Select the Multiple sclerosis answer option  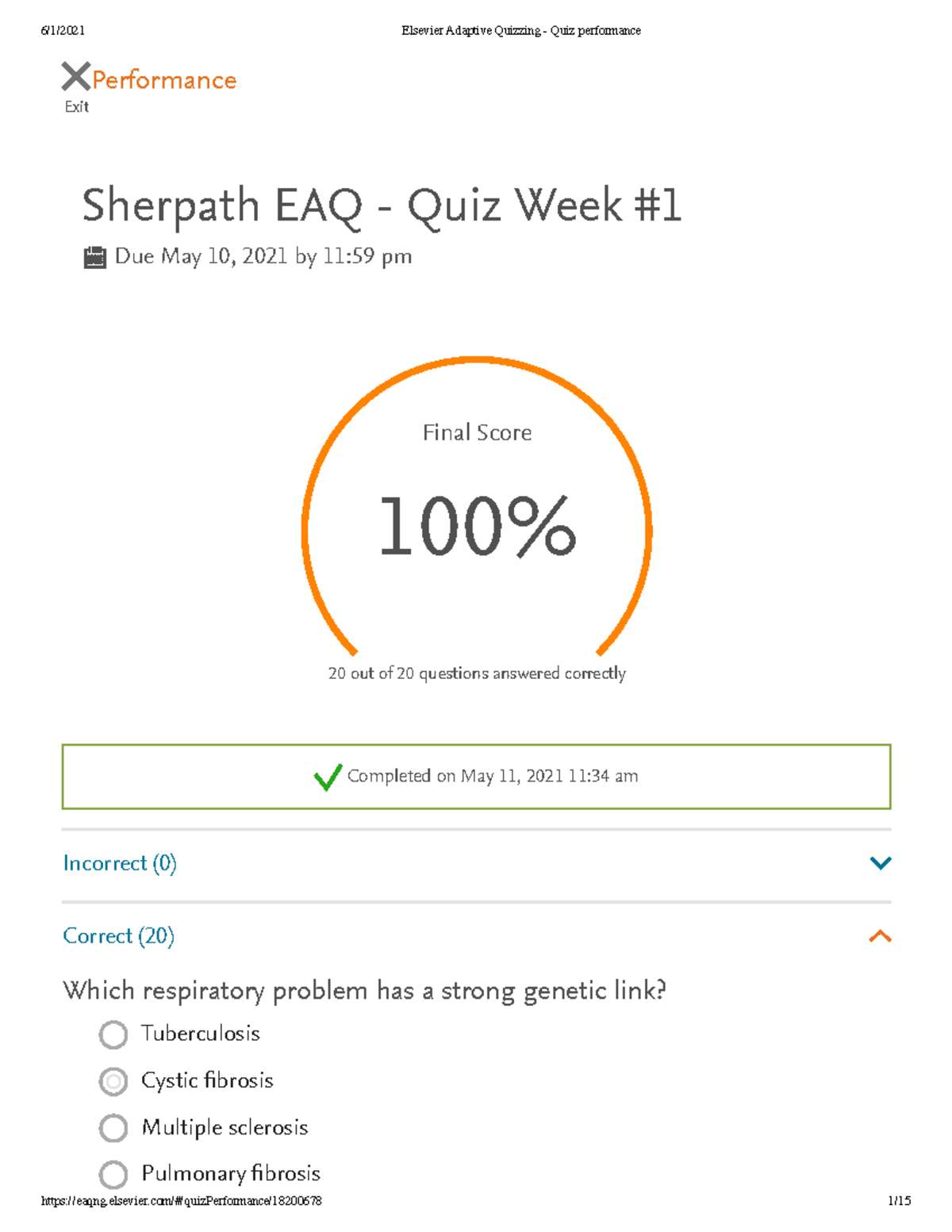point(224,1127)
